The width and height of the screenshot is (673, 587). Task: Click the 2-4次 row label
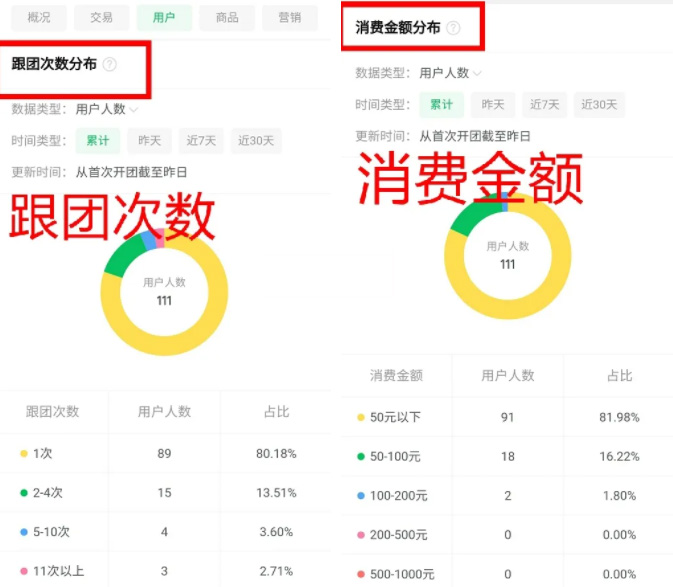click(48, 493)
